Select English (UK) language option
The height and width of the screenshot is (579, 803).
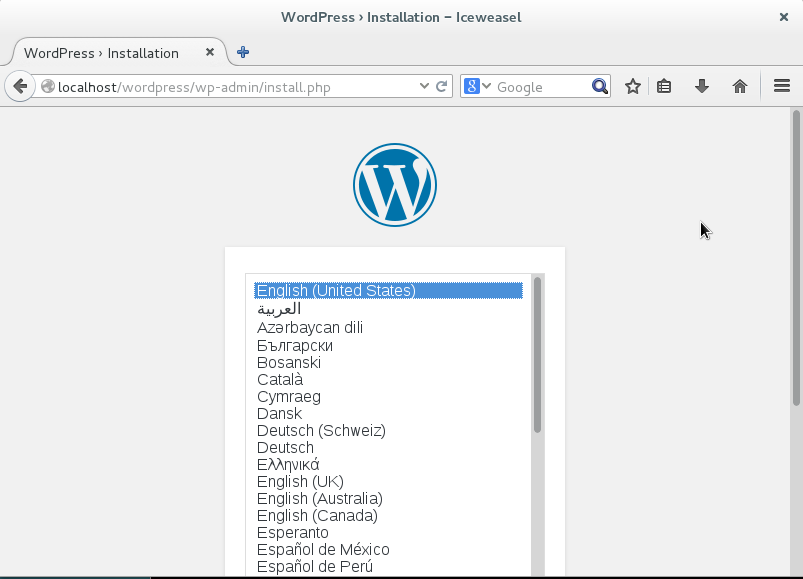(389, 482)
